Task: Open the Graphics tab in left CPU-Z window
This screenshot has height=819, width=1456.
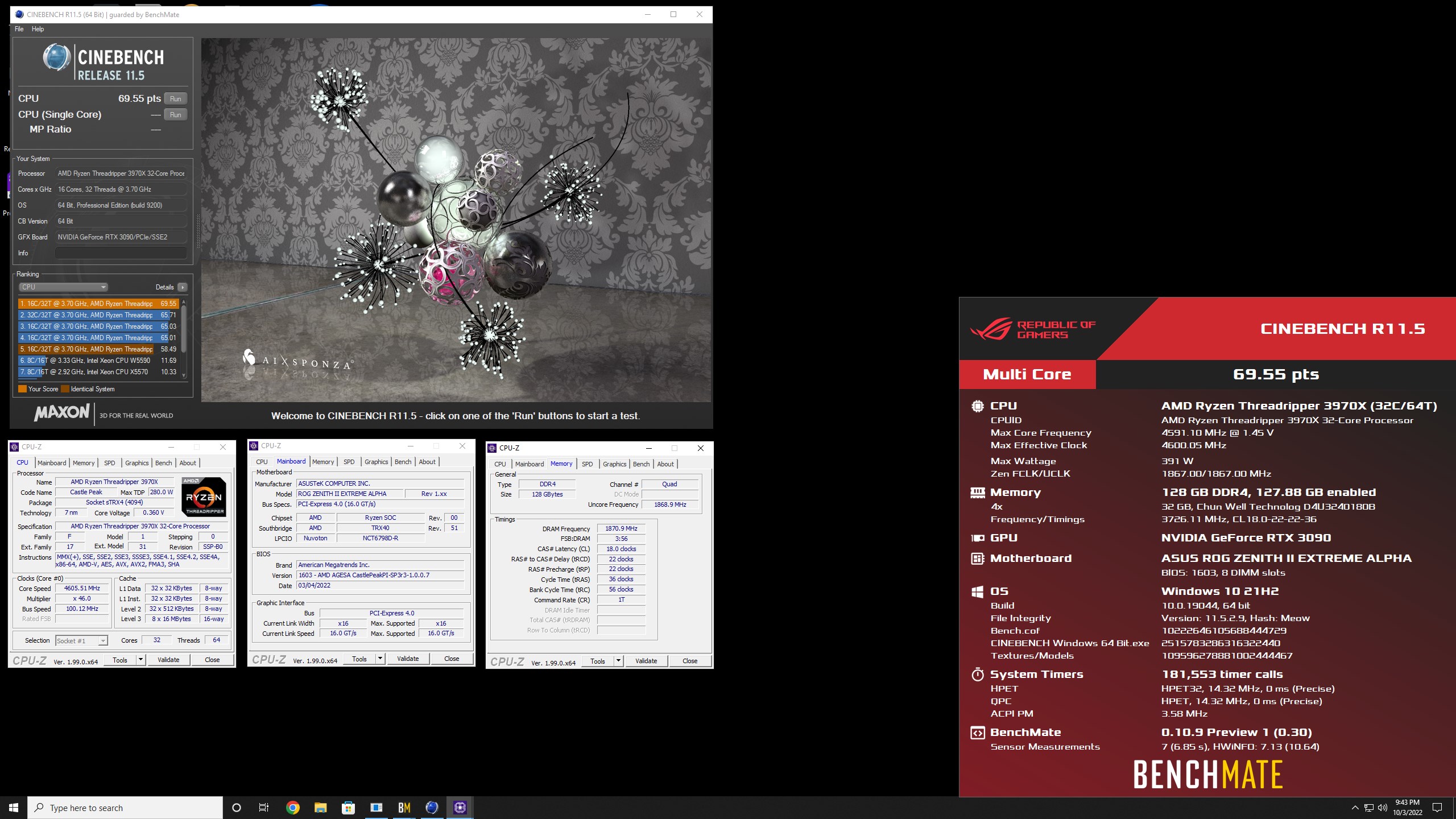Action: (137, 463)
